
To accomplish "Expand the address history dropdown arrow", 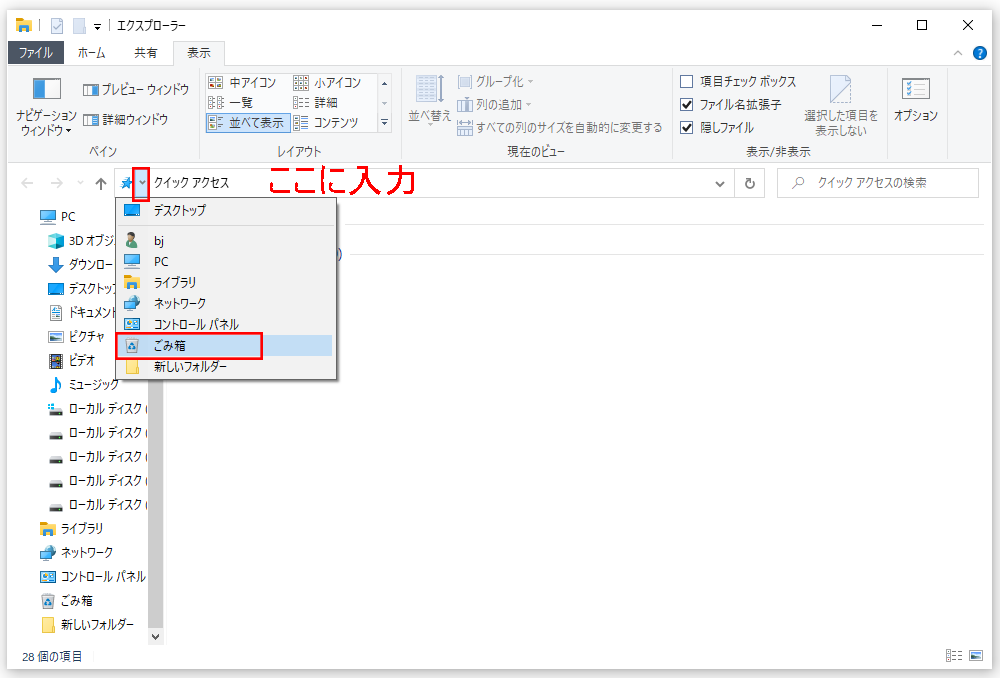I will 720,184.
